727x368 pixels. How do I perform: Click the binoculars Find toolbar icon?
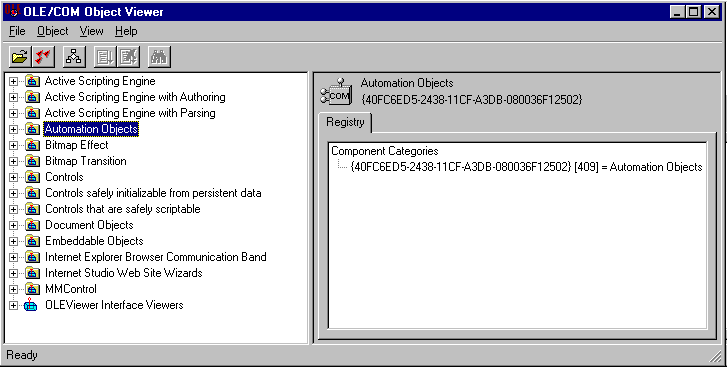(159, 57)
